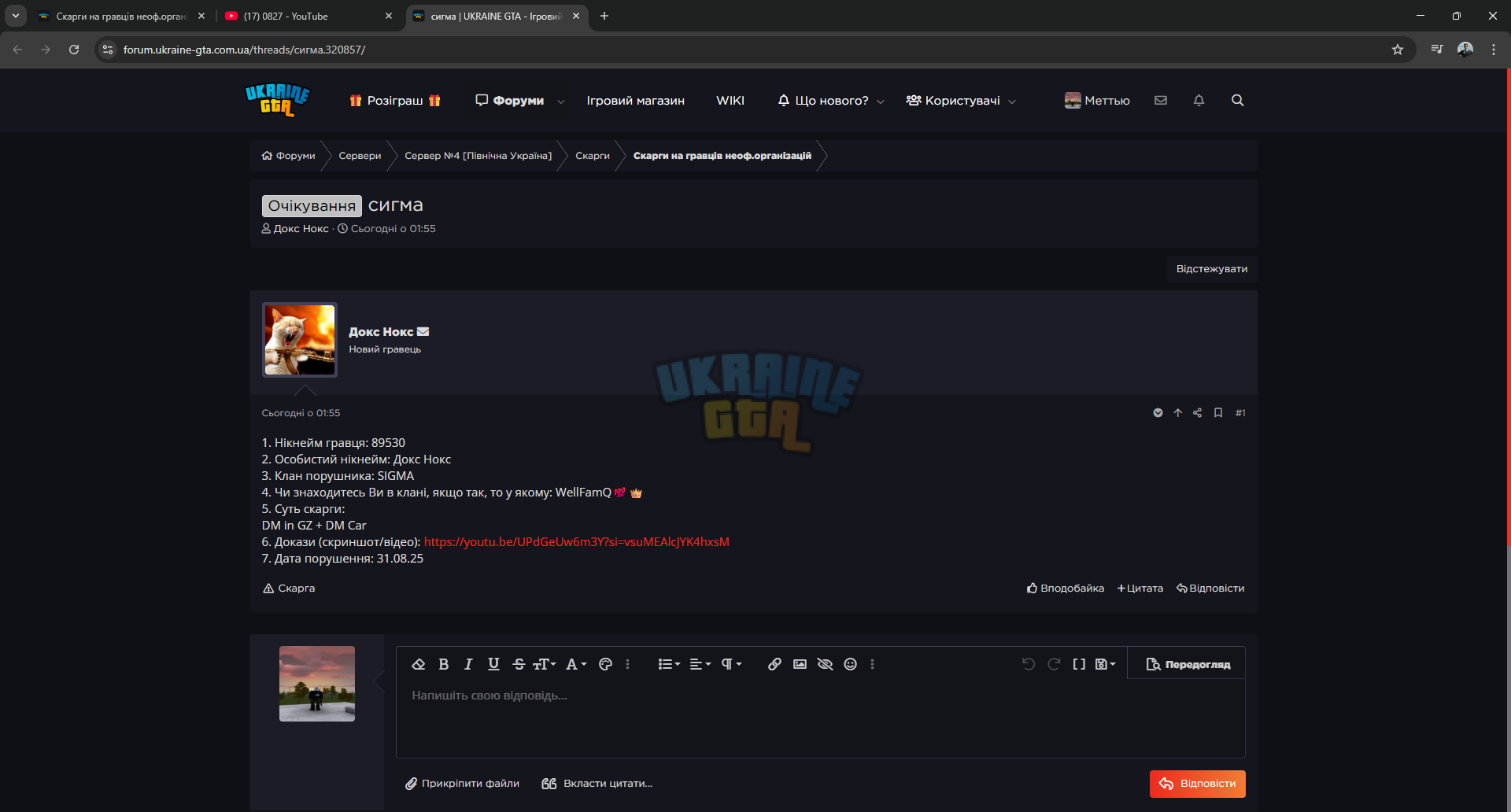The width and height of the screenshot is (1511, 812).
Task: Open Користувачі menu item
Action: tap(953, 101)
